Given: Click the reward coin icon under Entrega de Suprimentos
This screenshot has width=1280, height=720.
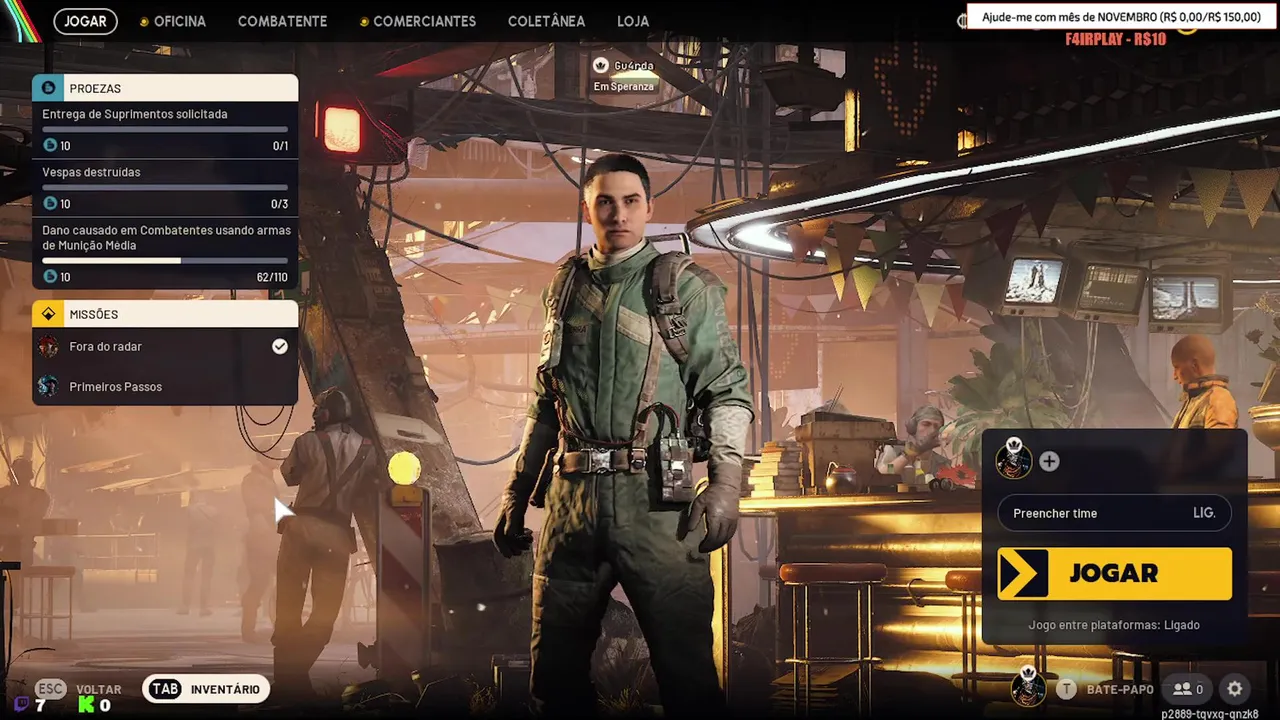Looking at the screenshot, I should tap(50, 145).
